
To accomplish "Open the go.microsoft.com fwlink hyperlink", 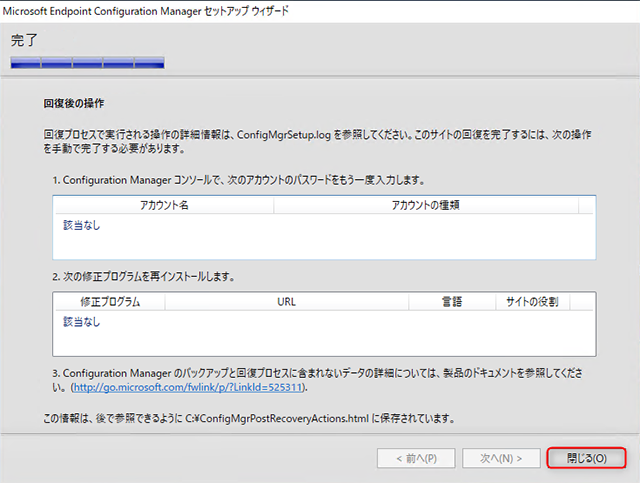I will click(188, 387).
